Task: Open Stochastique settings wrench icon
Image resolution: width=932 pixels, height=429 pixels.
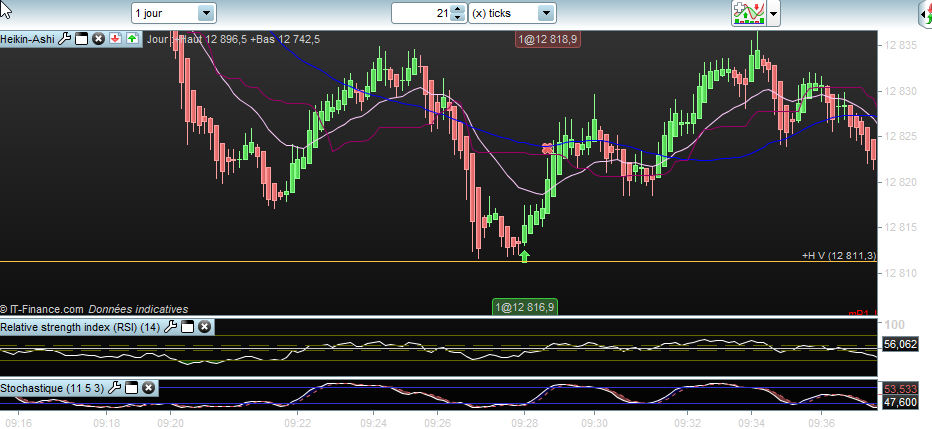Action: [114, 389]
